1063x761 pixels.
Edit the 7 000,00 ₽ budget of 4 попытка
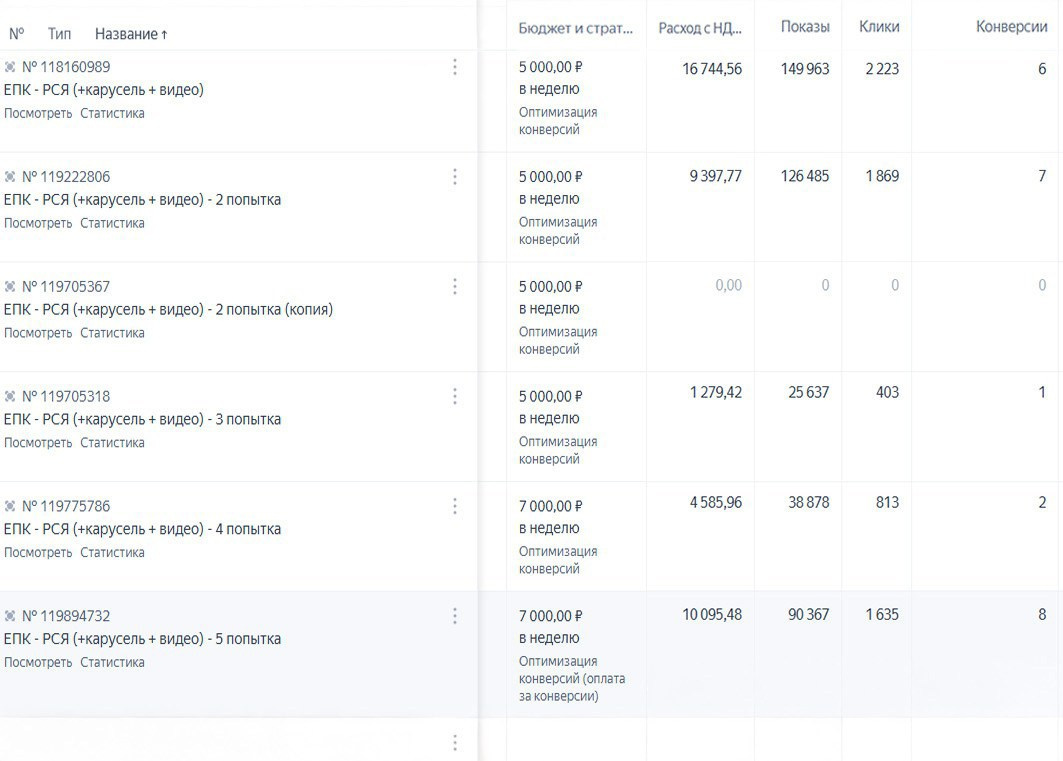point(550,507)
